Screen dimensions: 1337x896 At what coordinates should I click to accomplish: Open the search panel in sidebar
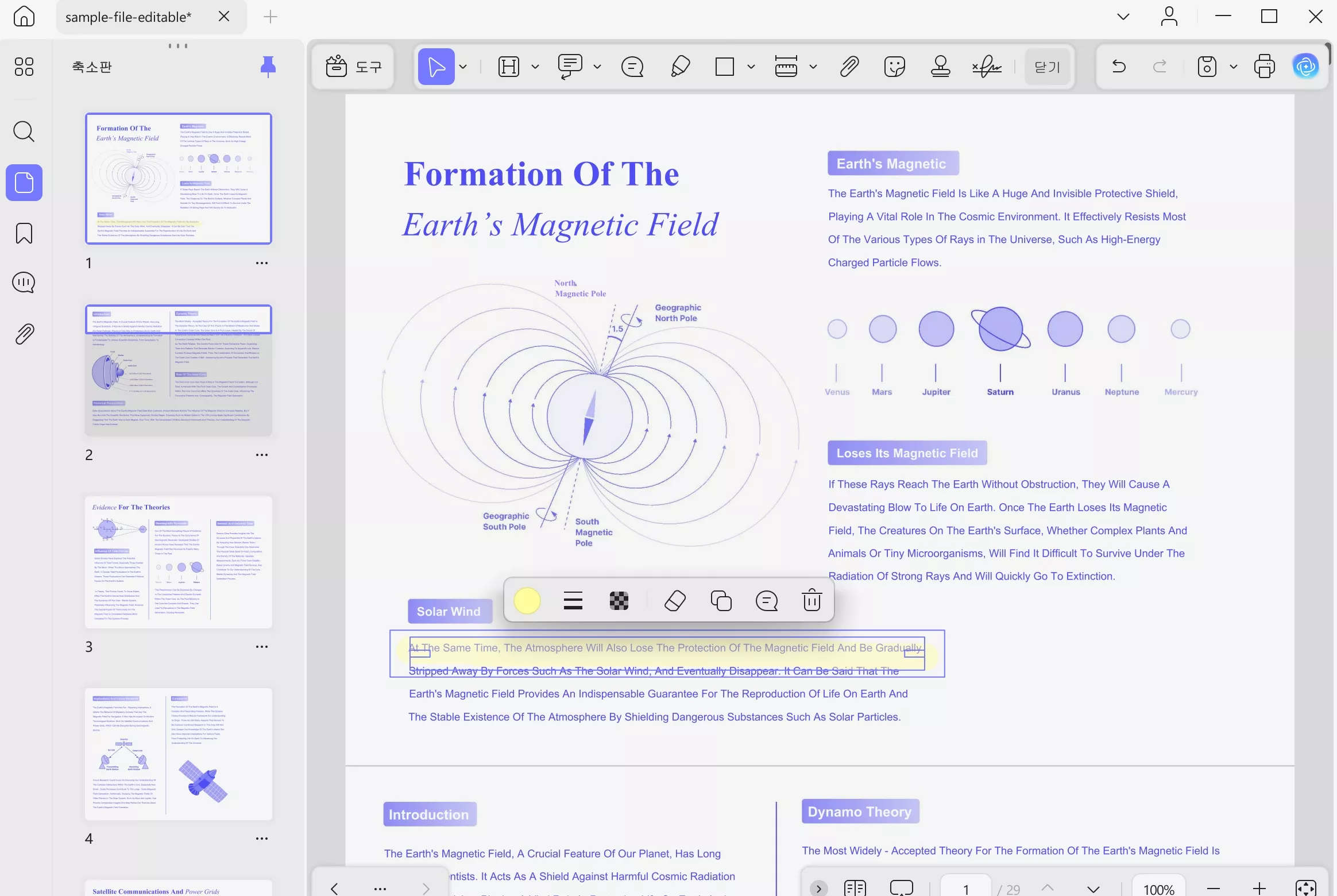pyautogui.click(x=24, y=132)
